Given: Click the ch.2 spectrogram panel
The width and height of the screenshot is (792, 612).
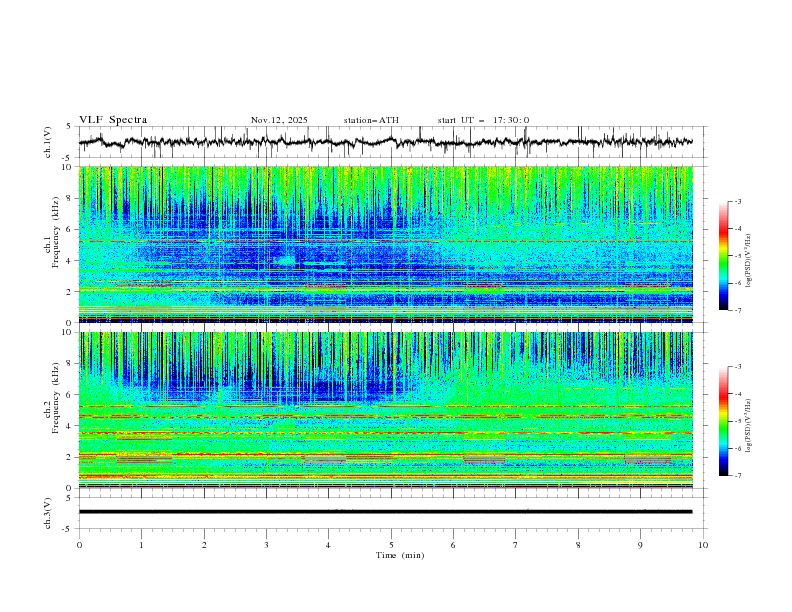Looking at the screenshot, I should pyautogui.click(x=385, y=410).
